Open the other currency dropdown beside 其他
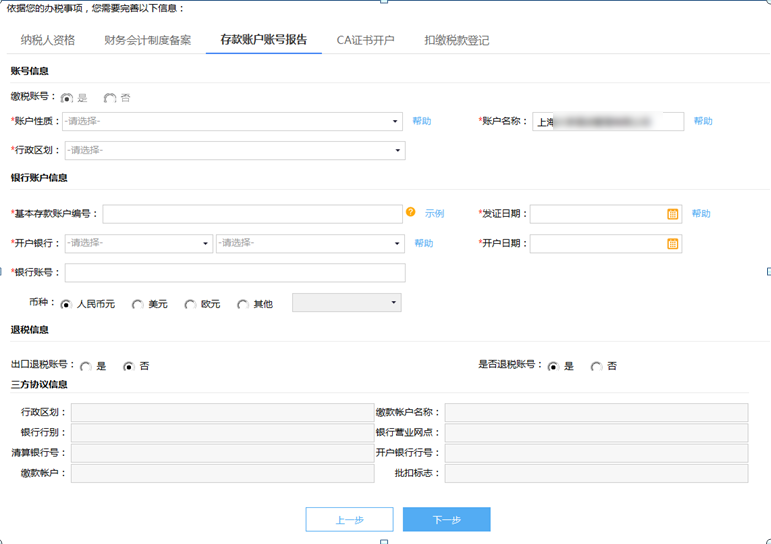771x544 pixels. (x=346, y=303)
